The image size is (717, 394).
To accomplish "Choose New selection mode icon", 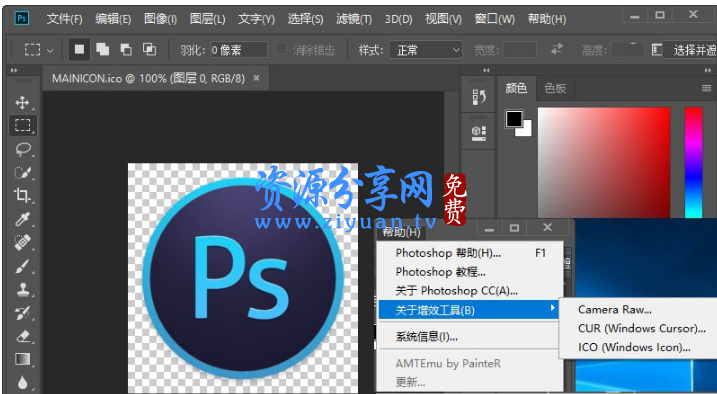I will (x=79, y=49).
